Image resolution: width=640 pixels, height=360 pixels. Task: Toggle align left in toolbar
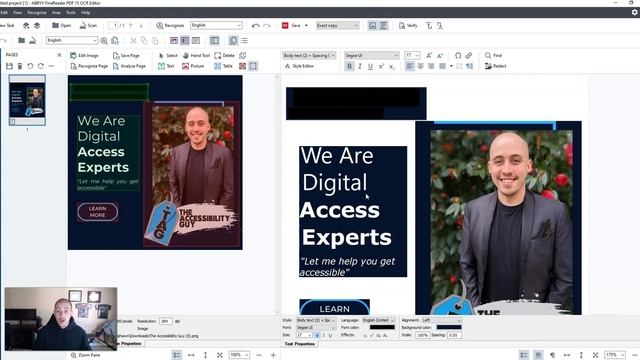(409, 66)
